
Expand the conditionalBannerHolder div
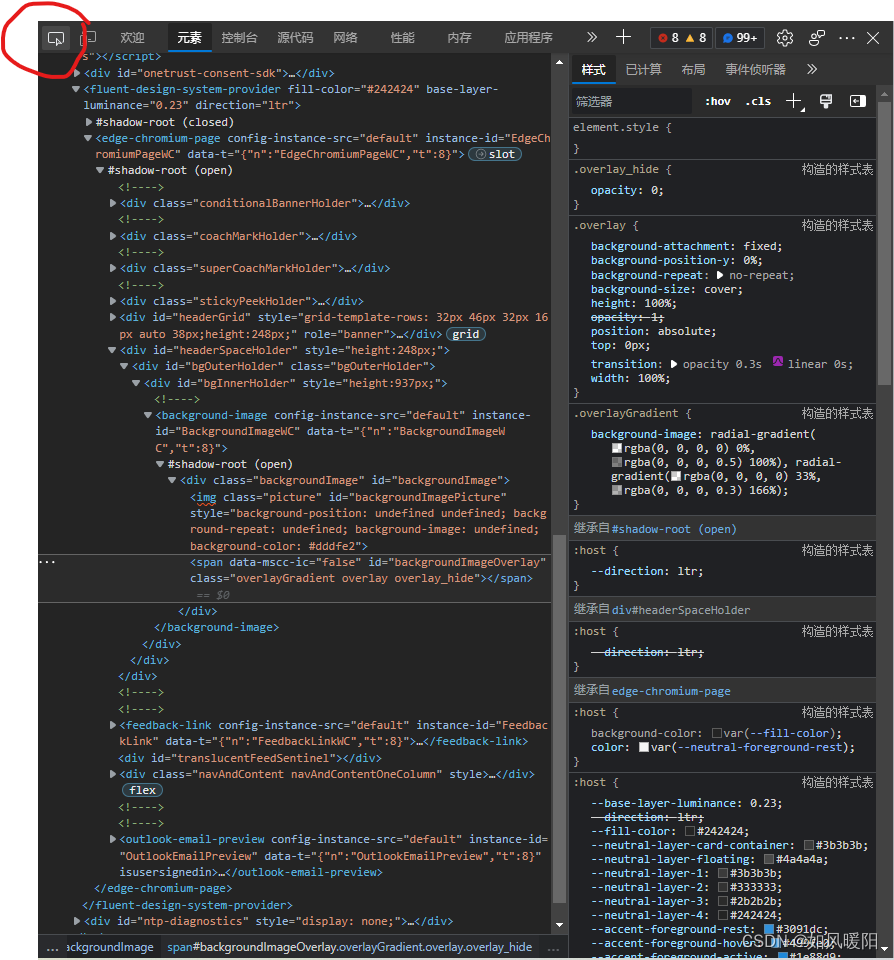click(113, 203)
